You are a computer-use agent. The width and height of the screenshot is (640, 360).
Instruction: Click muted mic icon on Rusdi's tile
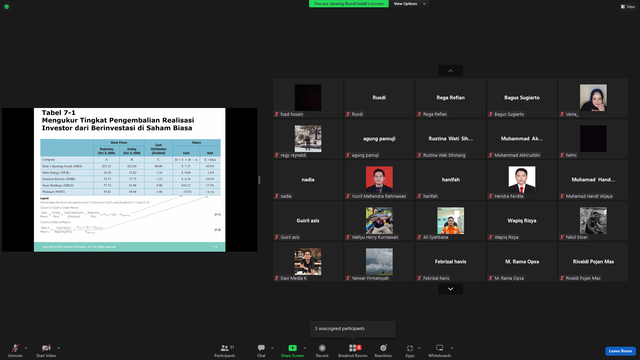348,114
